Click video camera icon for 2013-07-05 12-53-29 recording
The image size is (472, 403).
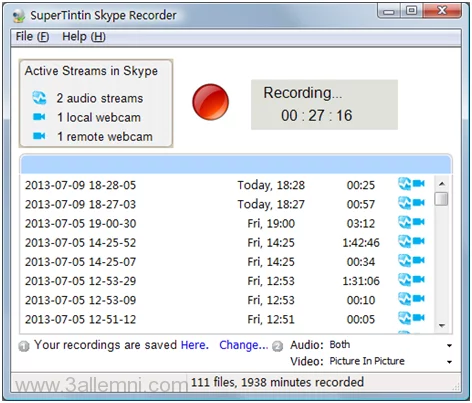[x=419, y=279]
